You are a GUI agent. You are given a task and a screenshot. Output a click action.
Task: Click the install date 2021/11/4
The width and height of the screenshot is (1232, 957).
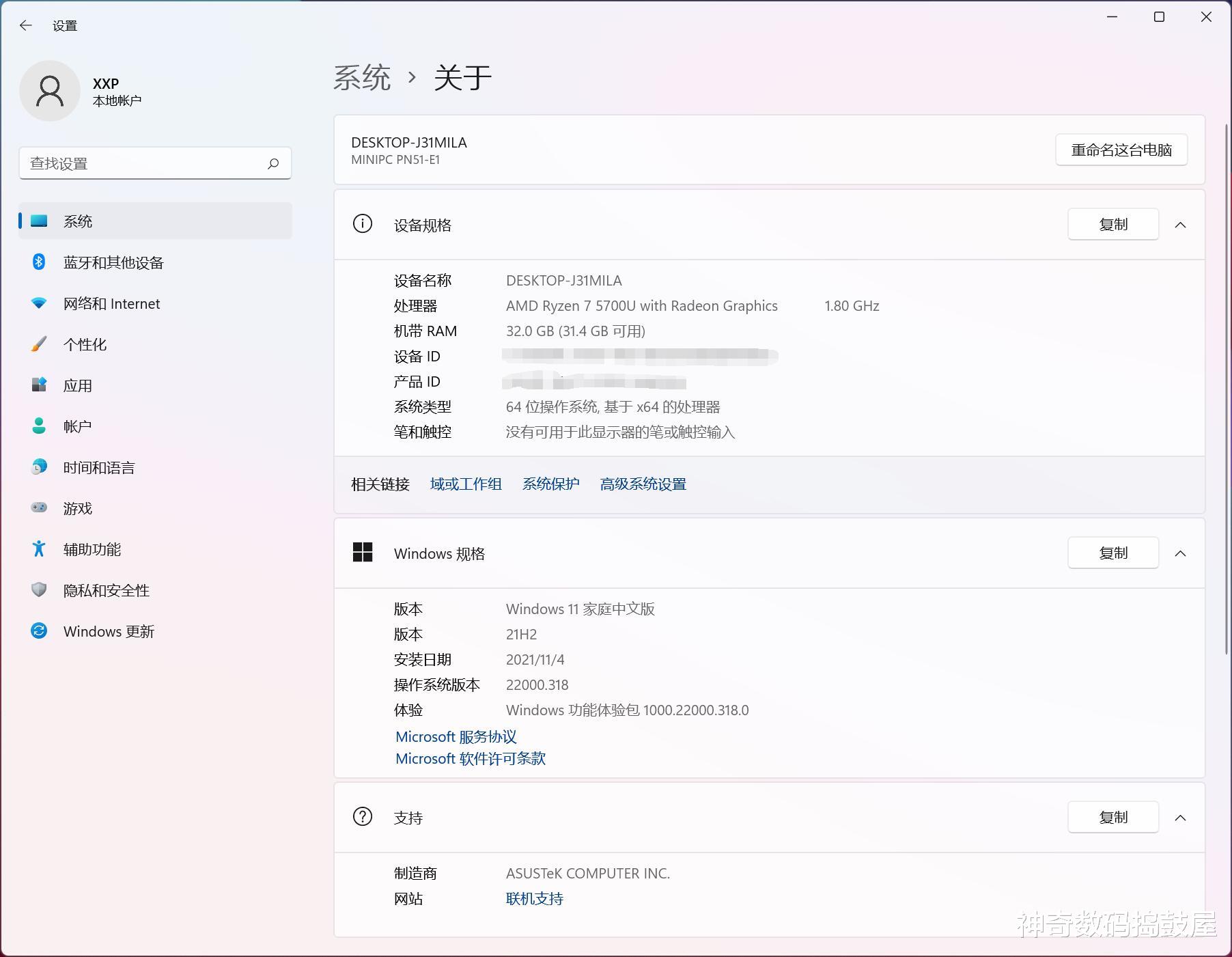click(x=535, y=659)
